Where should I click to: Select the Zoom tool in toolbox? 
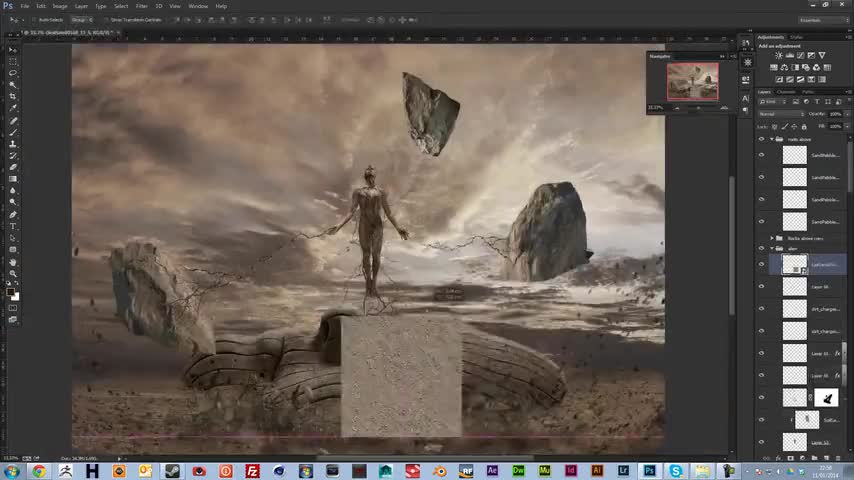pyautogui.click(x=13, y=274)
